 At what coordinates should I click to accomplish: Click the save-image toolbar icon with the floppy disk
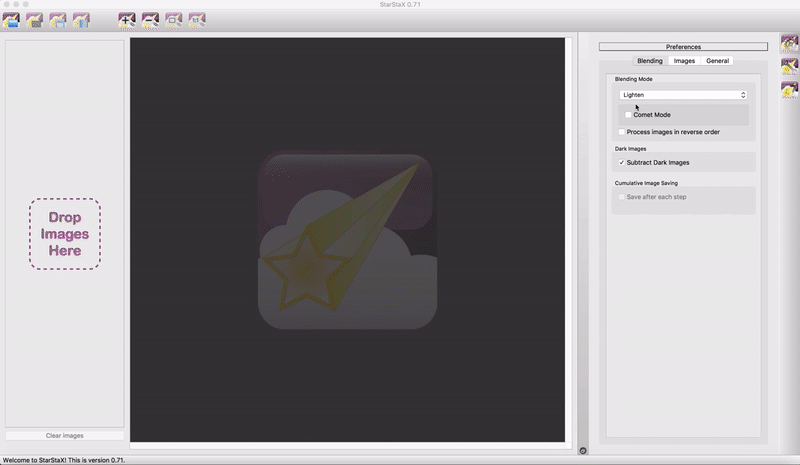pos(58,21)
